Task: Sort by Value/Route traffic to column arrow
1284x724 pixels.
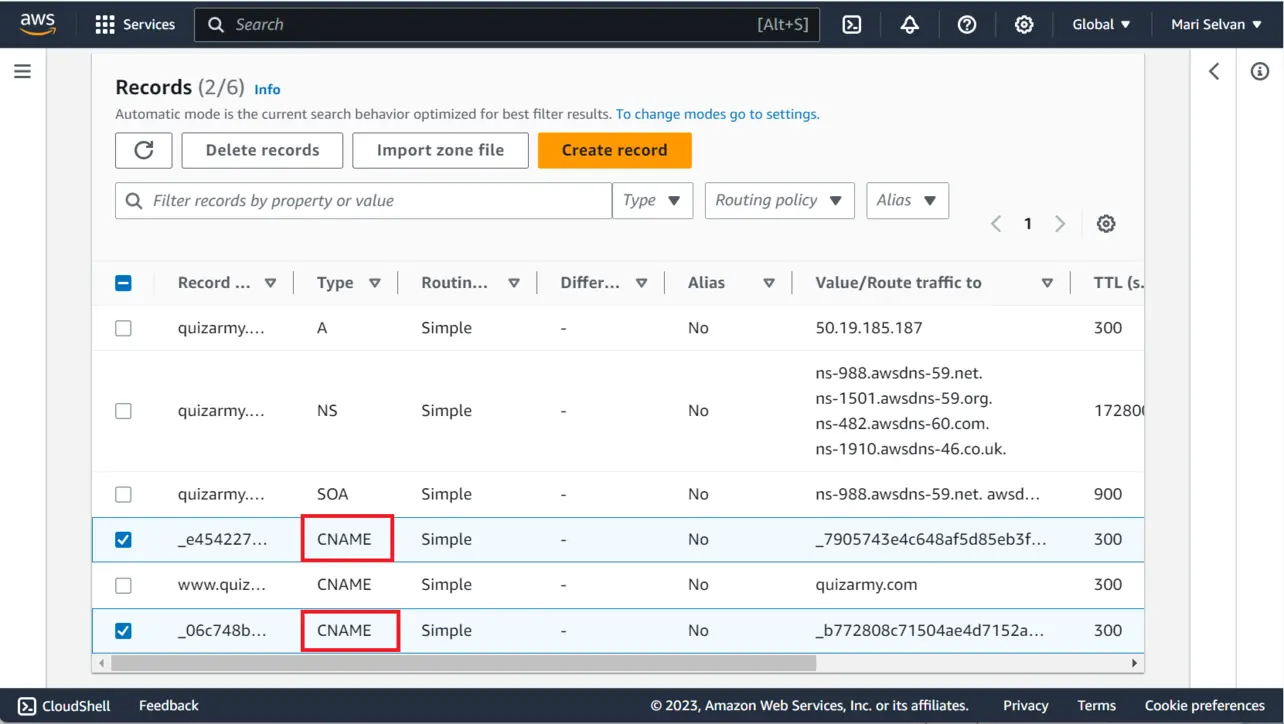Action: 1047,283
